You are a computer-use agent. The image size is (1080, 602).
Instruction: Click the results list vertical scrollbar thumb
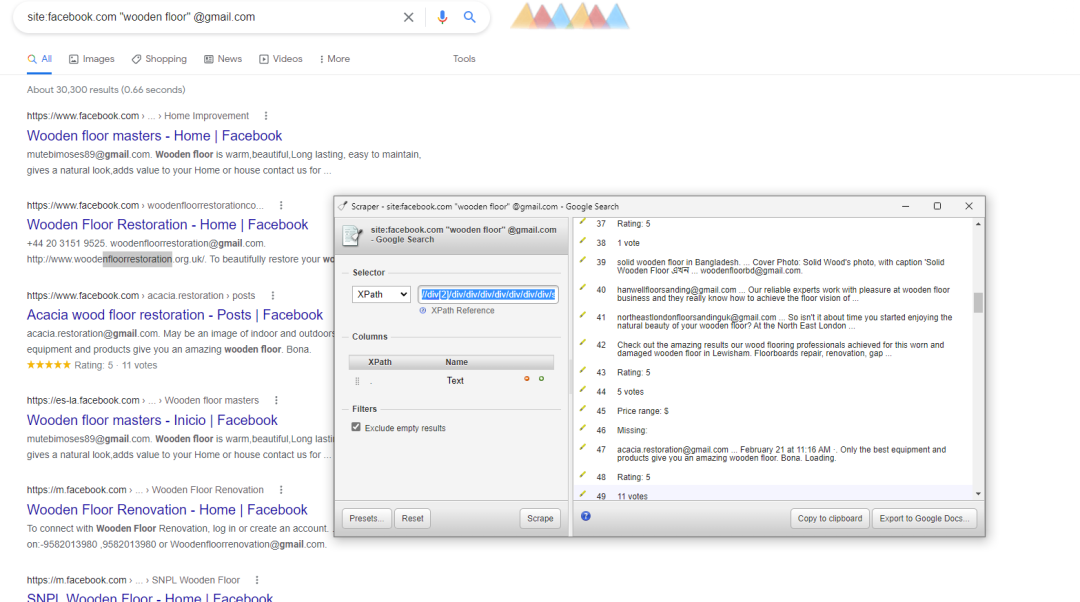(978, 302)
